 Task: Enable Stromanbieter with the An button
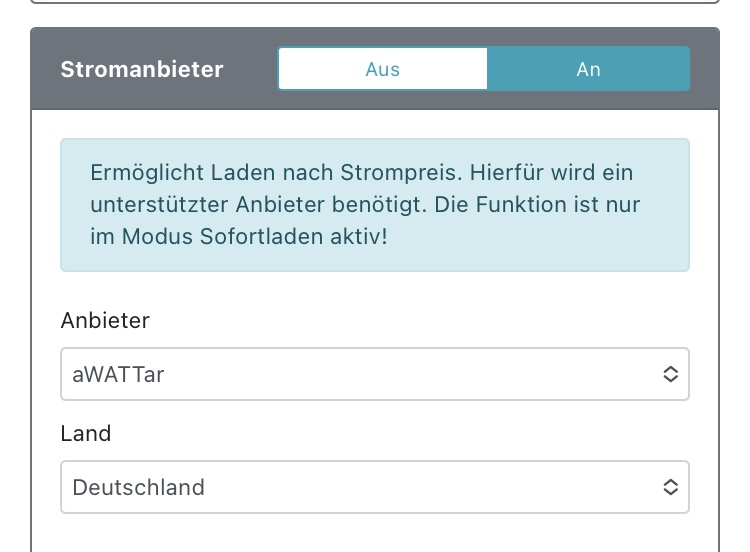(x=588, y=69)
